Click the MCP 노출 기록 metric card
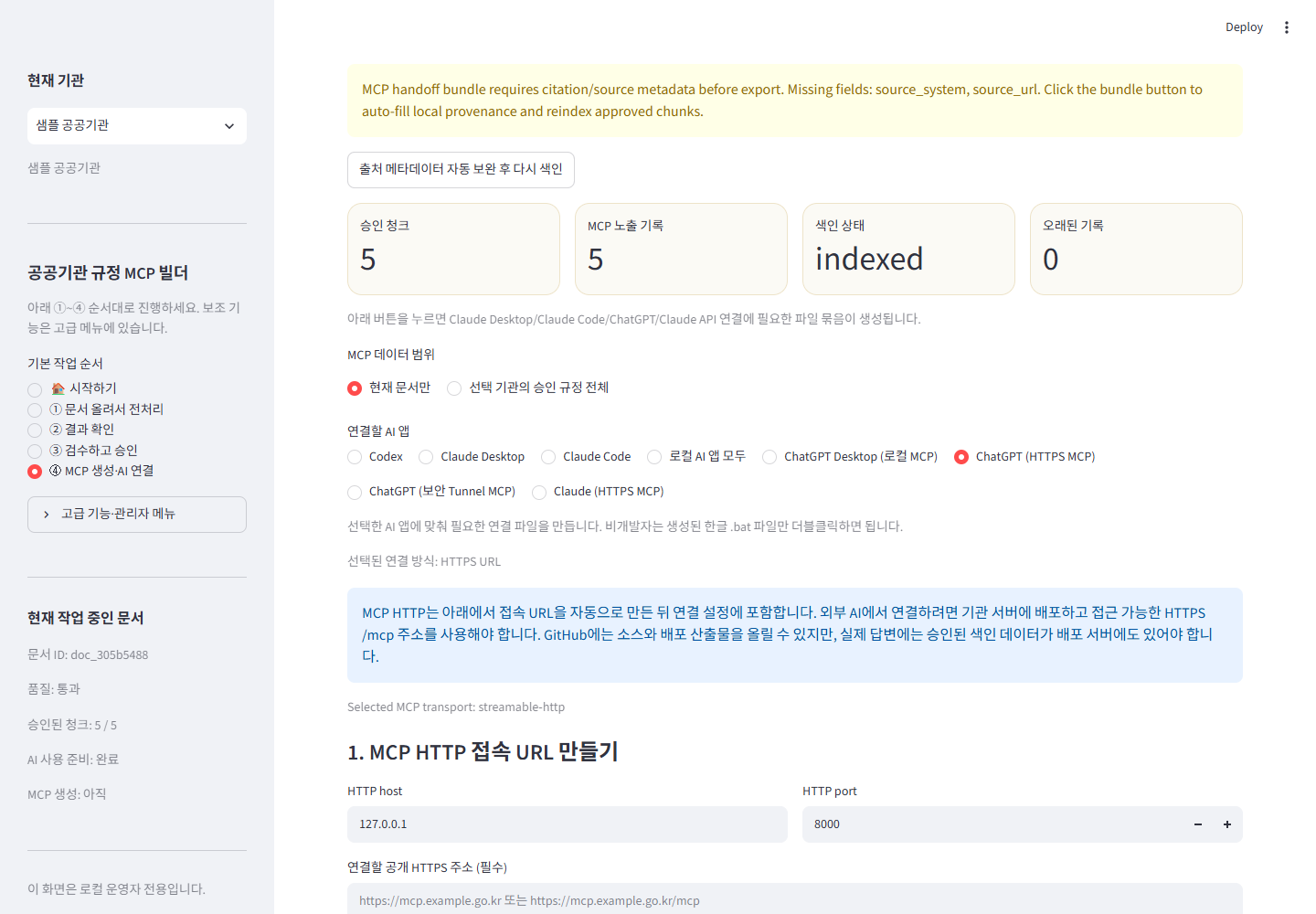Viewport: 1316px width, 914px height. (x=681, y=249)
